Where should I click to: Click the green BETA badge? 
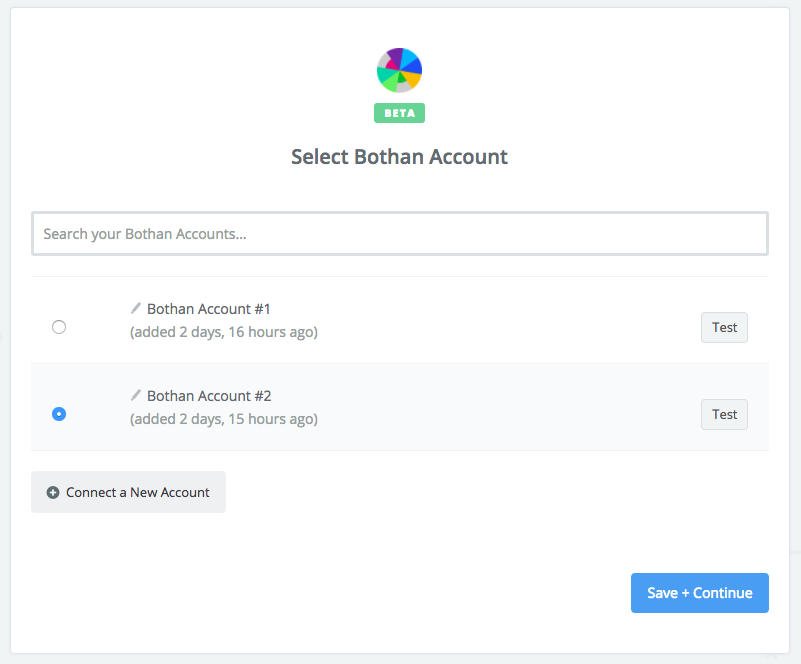click(399, 113)
